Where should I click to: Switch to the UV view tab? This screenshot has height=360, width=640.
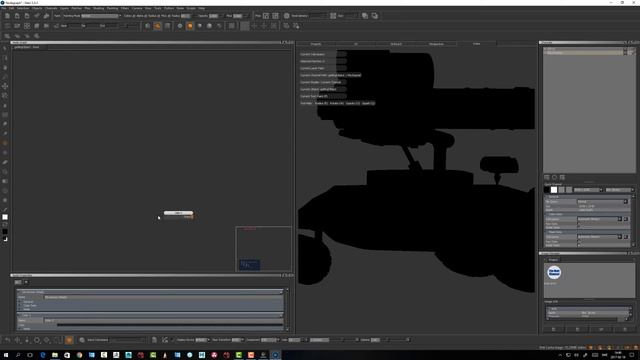[356, 44]
